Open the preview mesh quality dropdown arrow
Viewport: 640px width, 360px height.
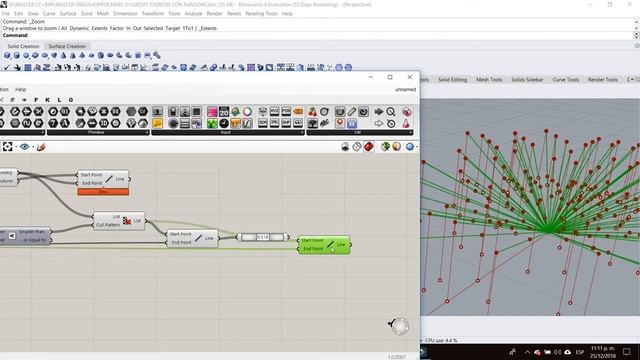pos(416,147)
